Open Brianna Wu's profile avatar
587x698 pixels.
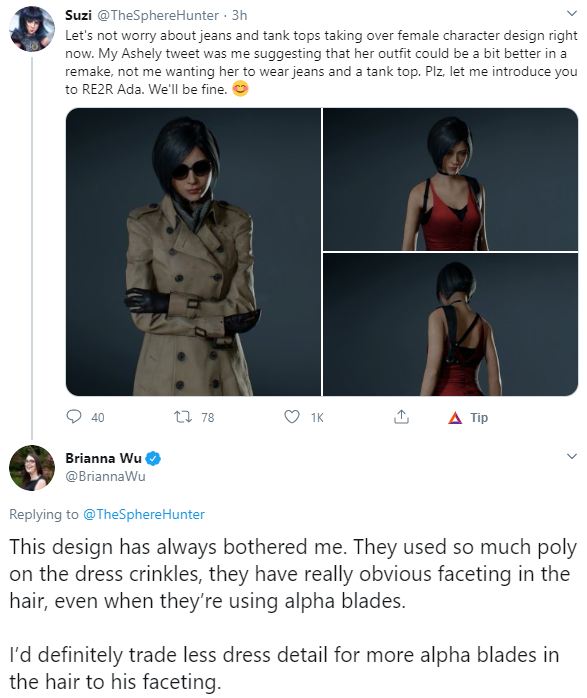point(32,468)
